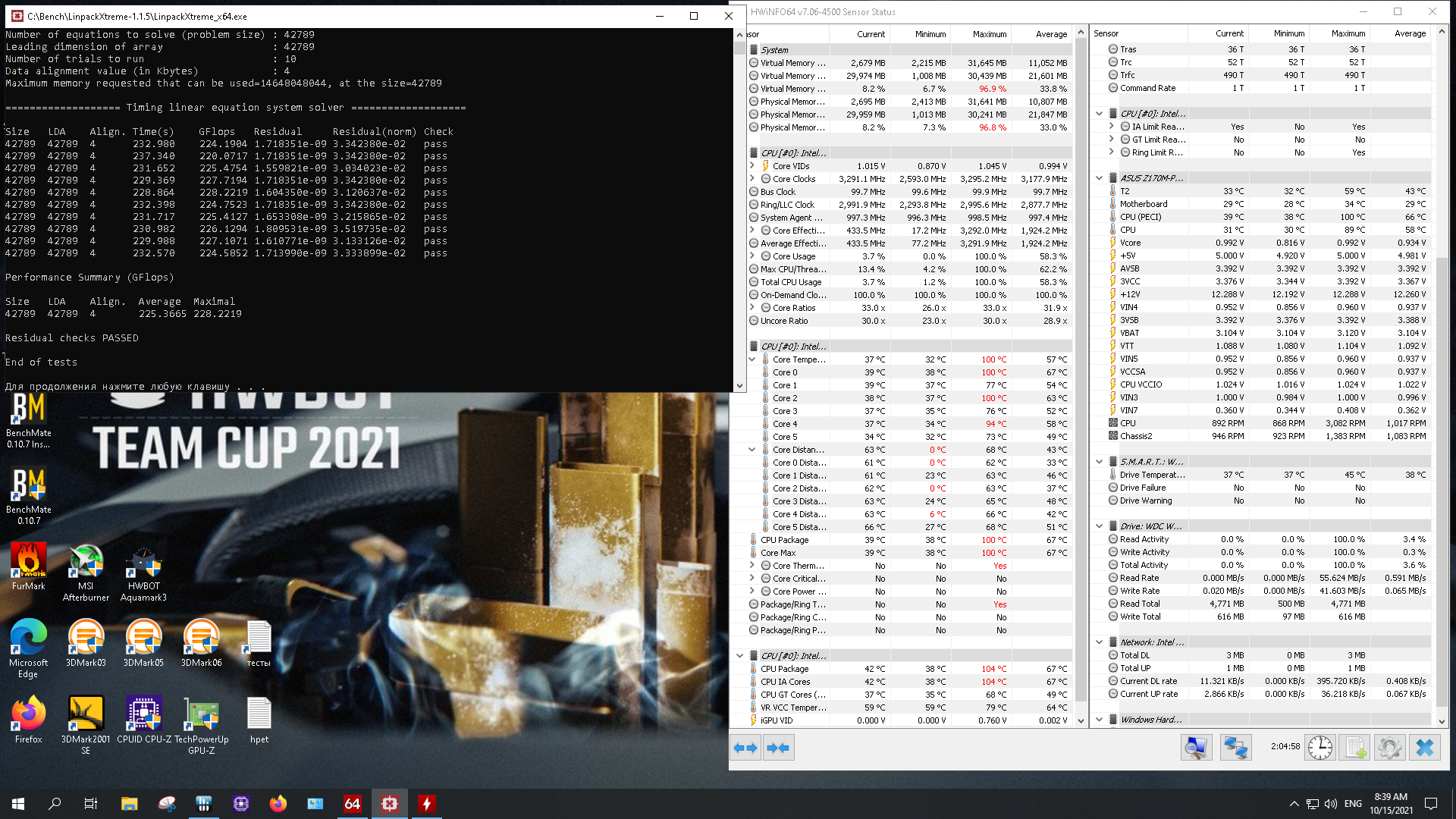
Task: Expand the Core VIDs sensor row
Action: click(x=752, y=166)
